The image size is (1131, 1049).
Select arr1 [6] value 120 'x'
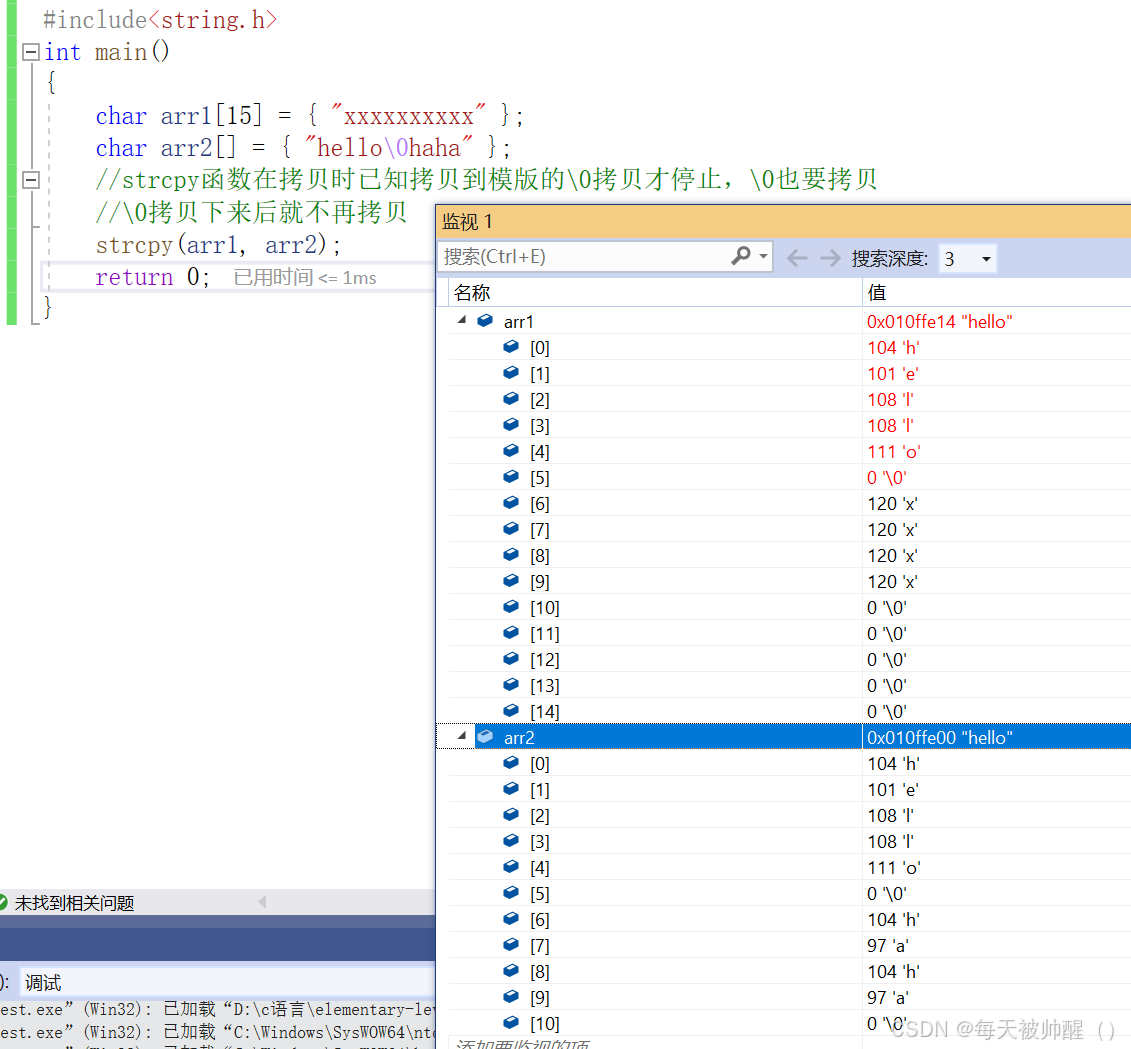coord(892,504)
